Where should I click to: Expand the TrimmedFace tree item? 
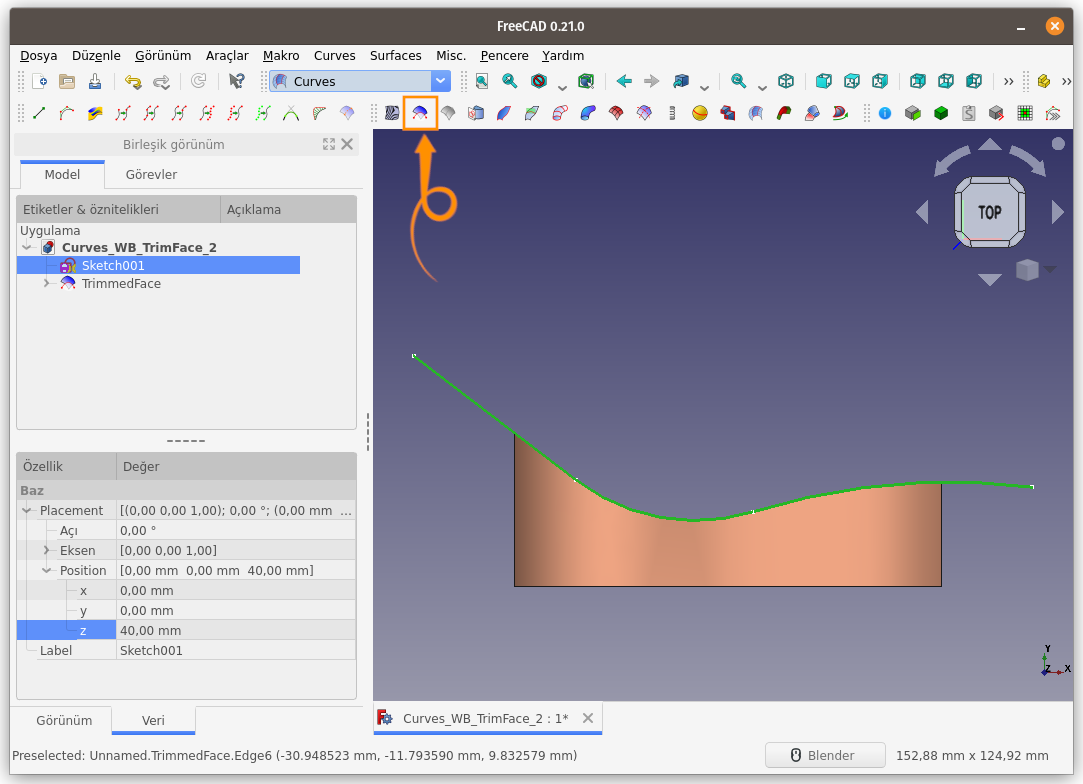46,283
